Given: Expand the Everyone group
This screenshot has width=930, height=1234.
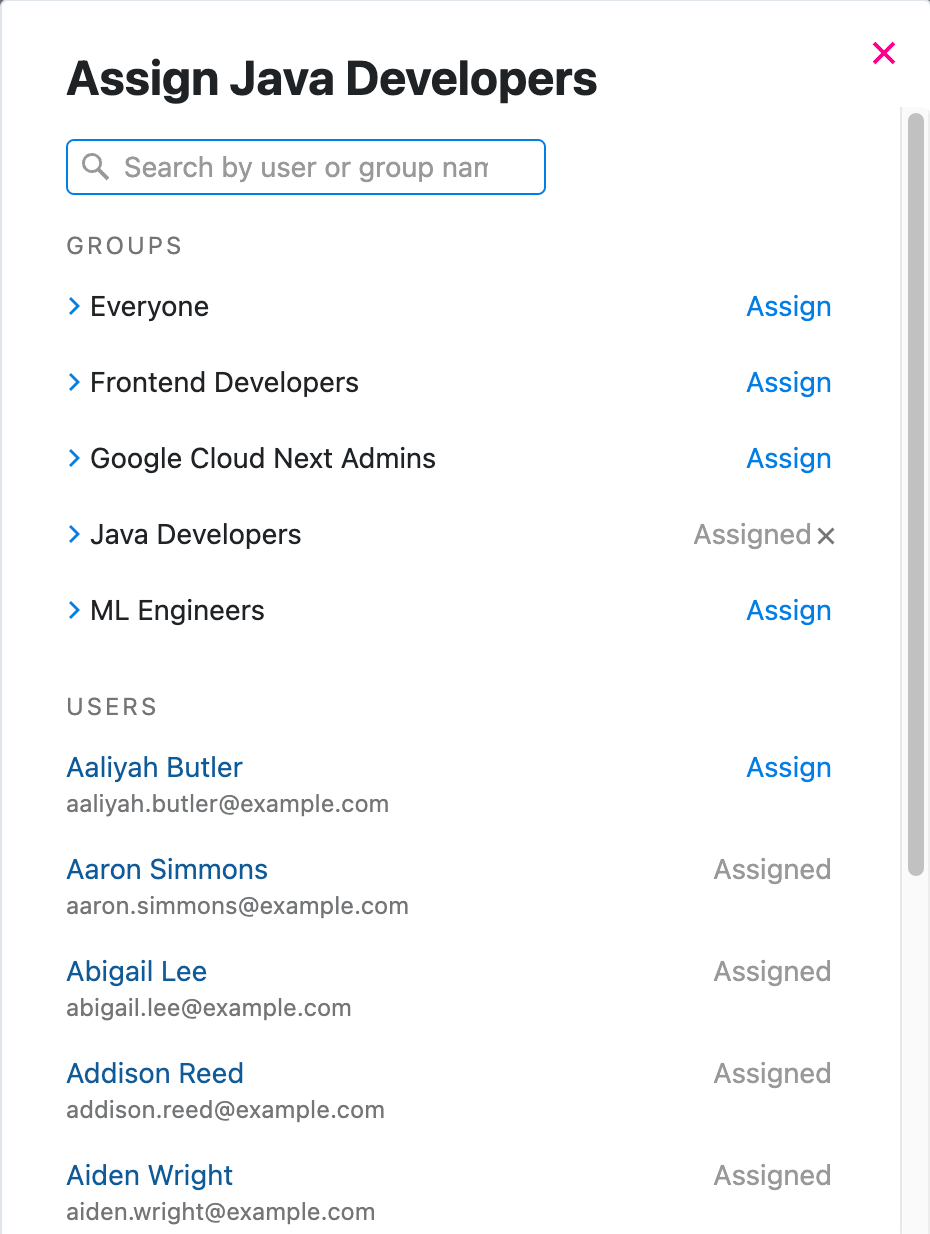Looking at the screenshot, I should click(x=74, y=306).
